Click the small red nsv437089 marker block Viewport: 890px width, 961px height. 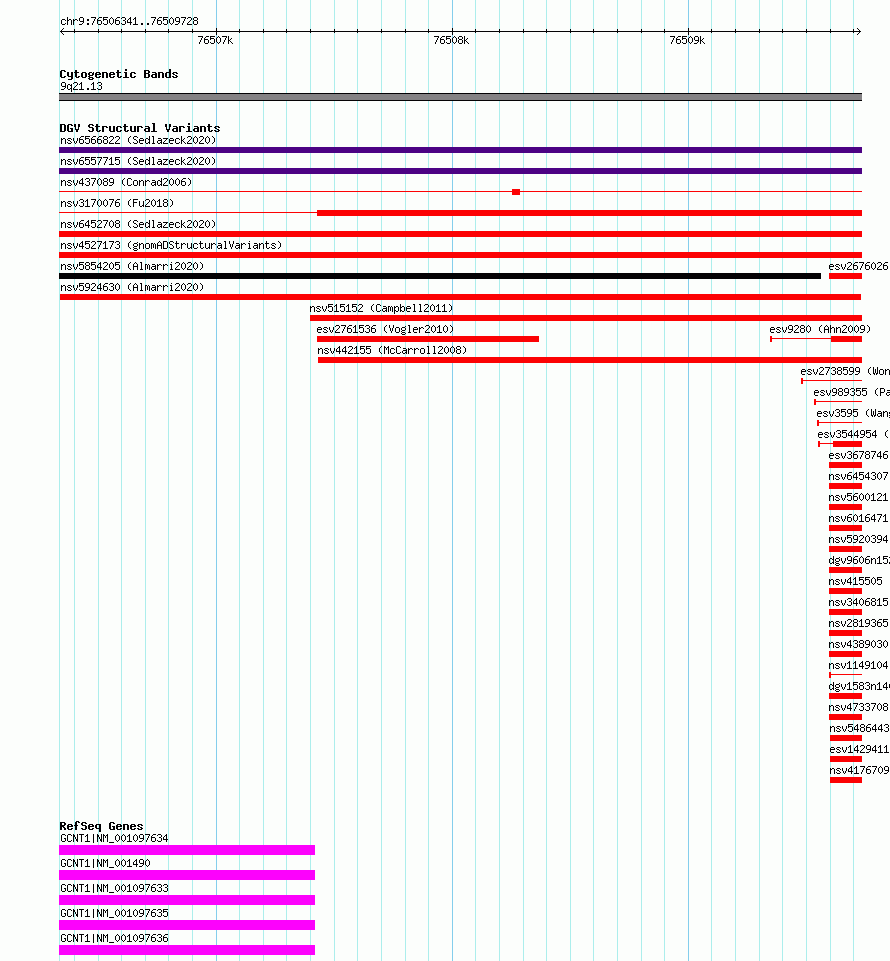tap(516, 192)
